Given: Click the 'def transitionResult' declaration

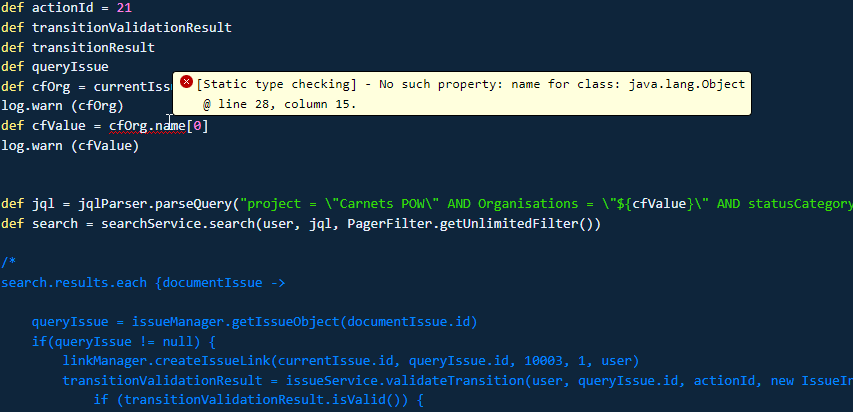Looking at the screenshot, I should point(78,47).
